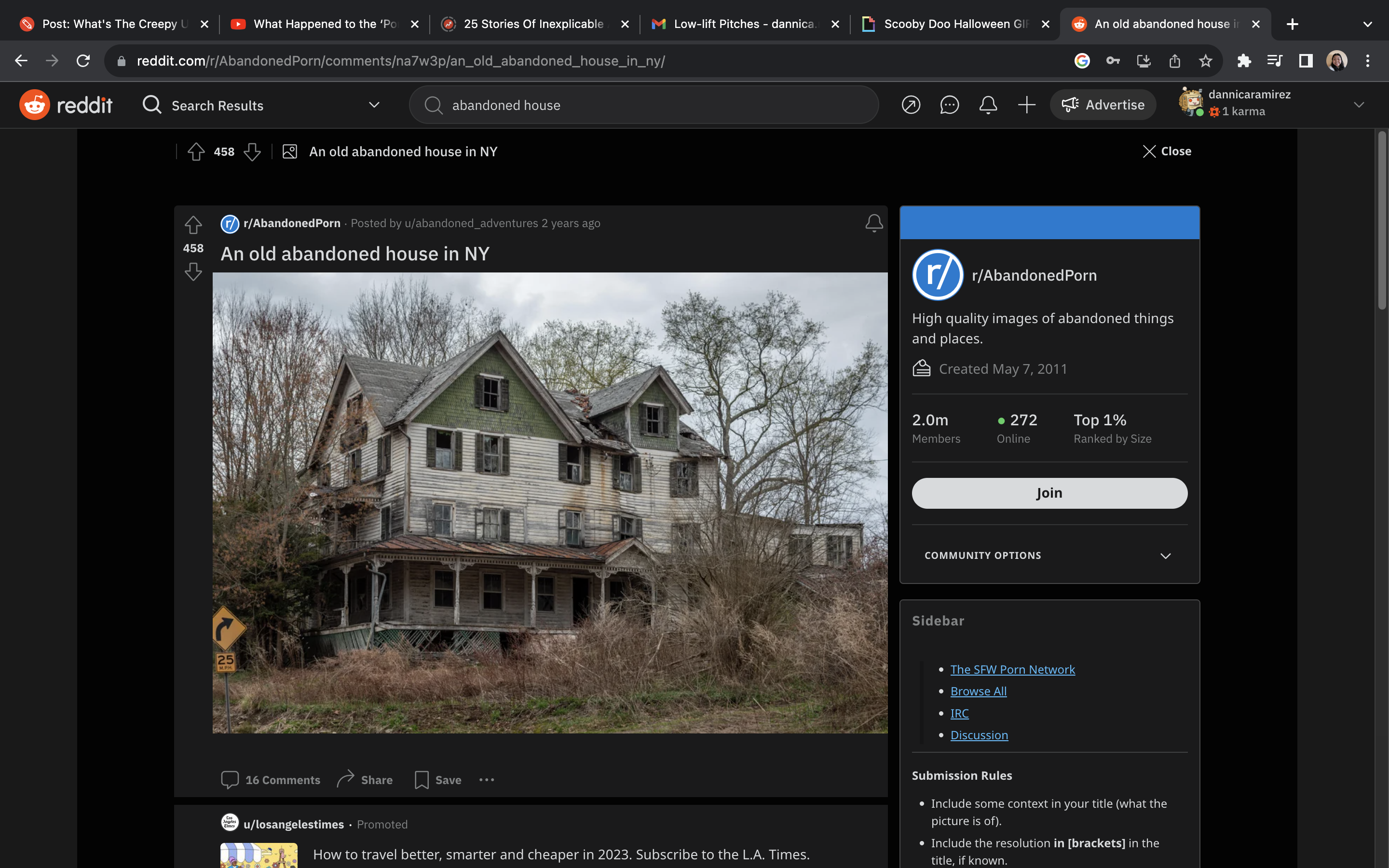This screenshot has height=868, width=1389.
Task: Open the Browse All sidebar link
Action: pos(979,691)
